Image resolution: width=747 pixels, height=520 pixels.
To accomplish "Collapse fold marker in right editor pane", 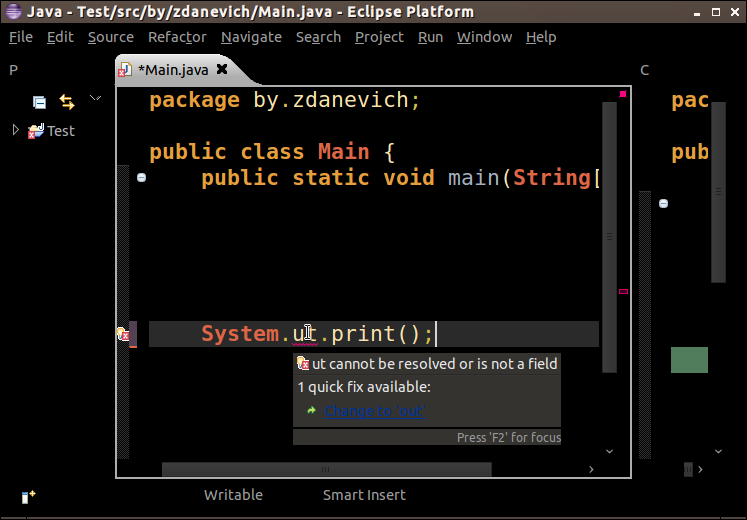I will [663, 203].
